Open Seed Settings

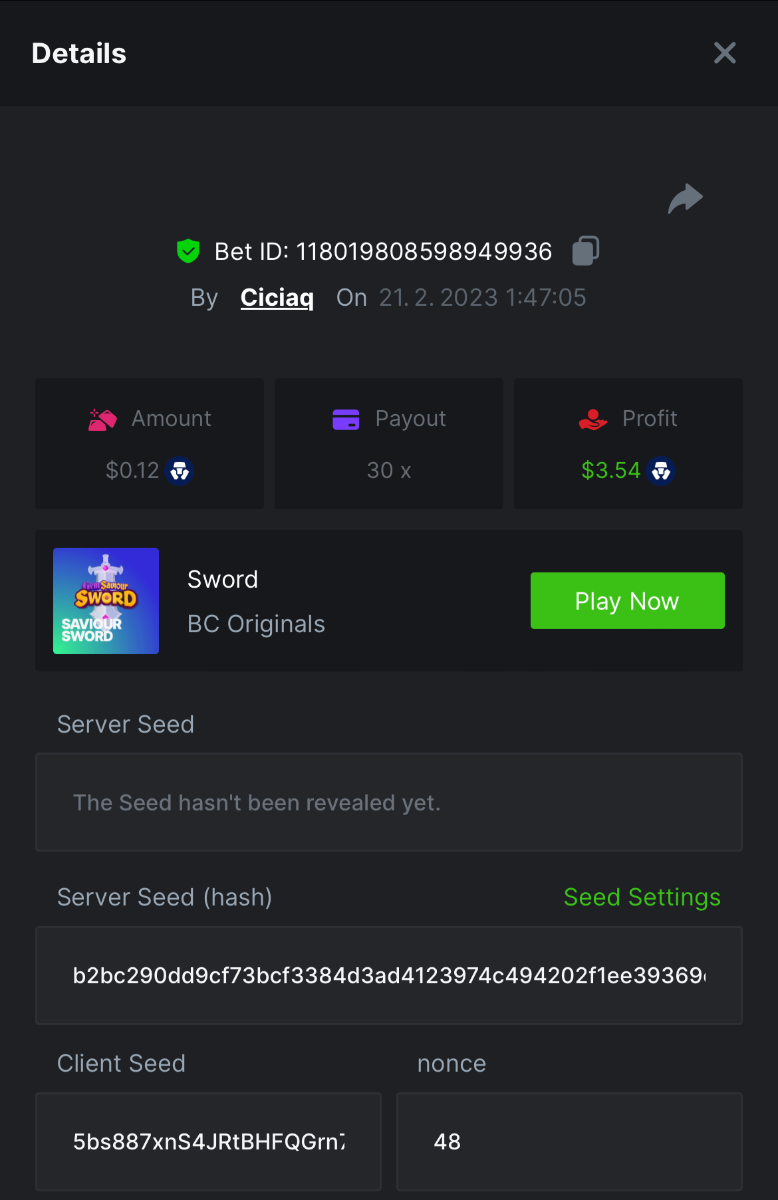(x=642, y=897)
